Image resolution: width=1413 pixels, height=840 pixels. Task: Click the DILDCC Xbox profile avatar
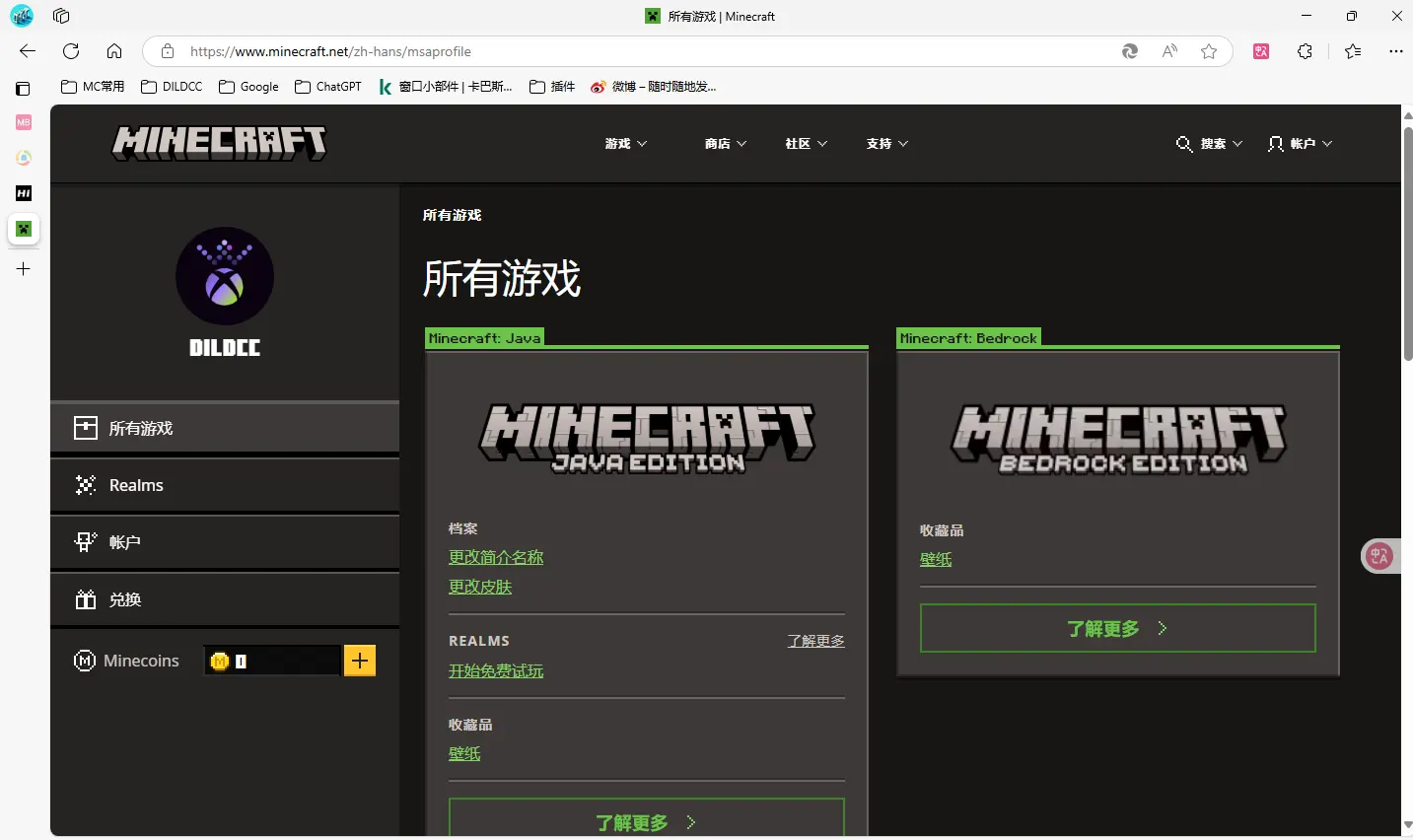tap(225, 277)
